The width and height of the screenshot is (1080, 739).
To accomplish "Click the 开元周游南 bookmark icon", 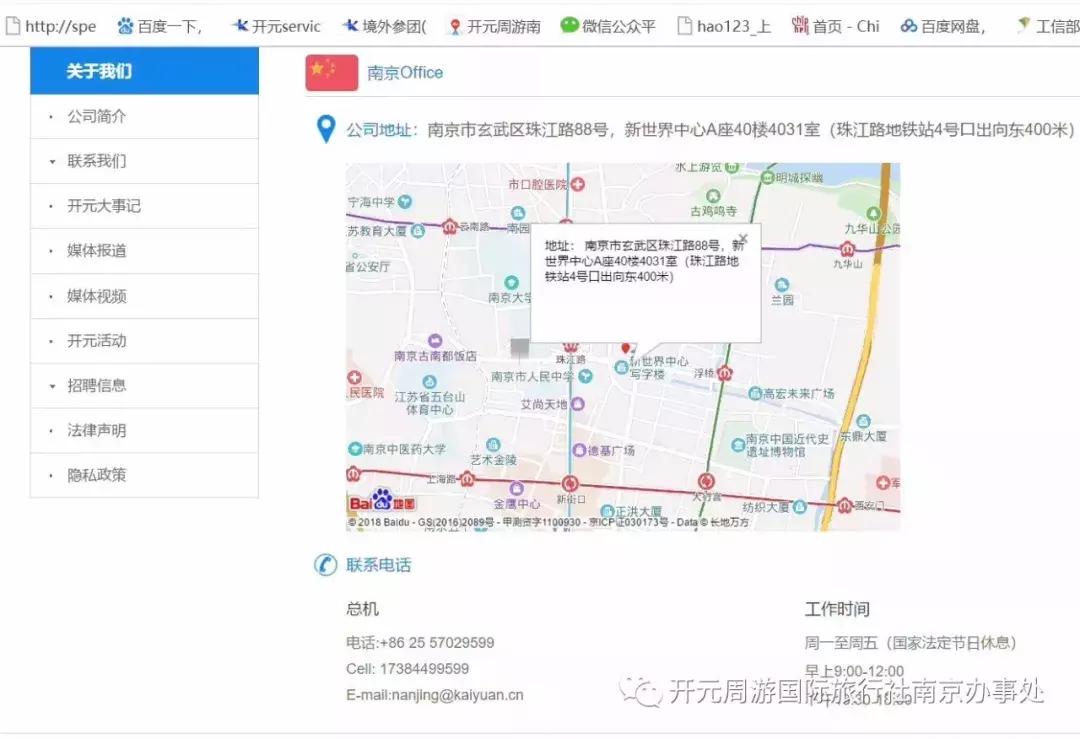I will point(457,26).
